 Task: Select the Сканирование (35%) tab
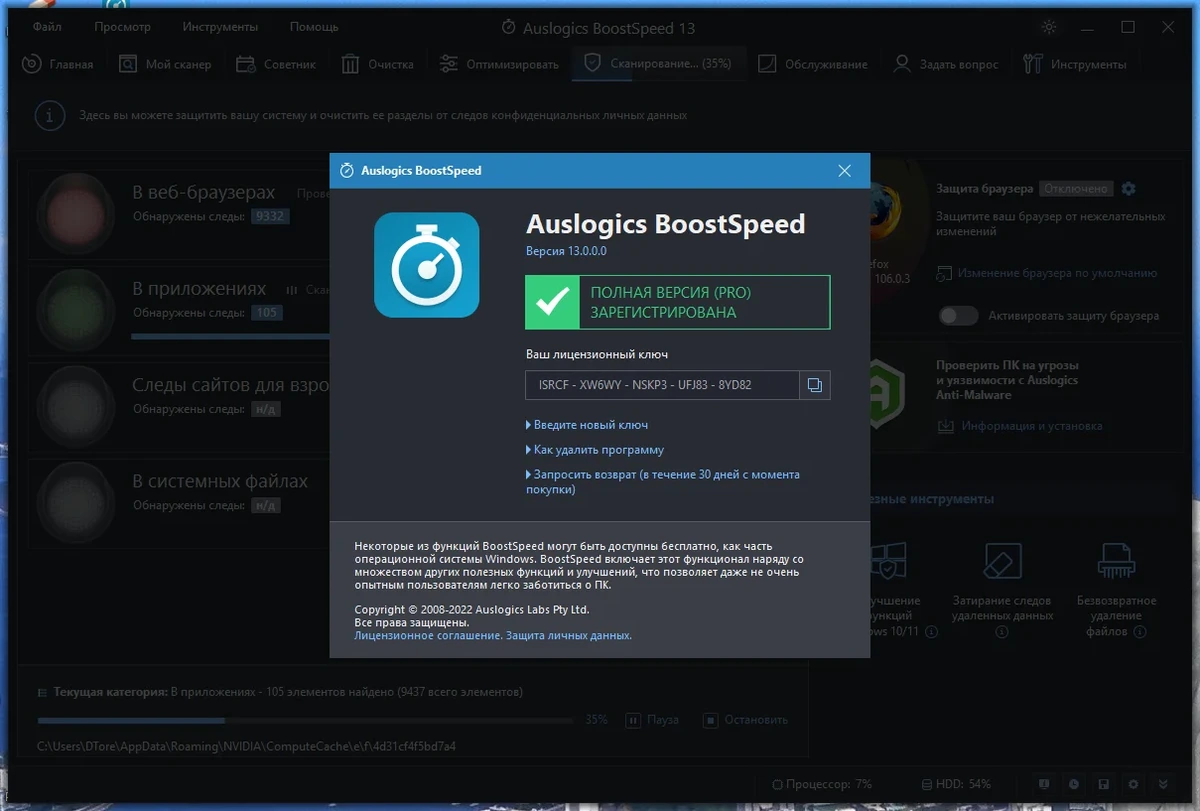click(x=657, y=64)
